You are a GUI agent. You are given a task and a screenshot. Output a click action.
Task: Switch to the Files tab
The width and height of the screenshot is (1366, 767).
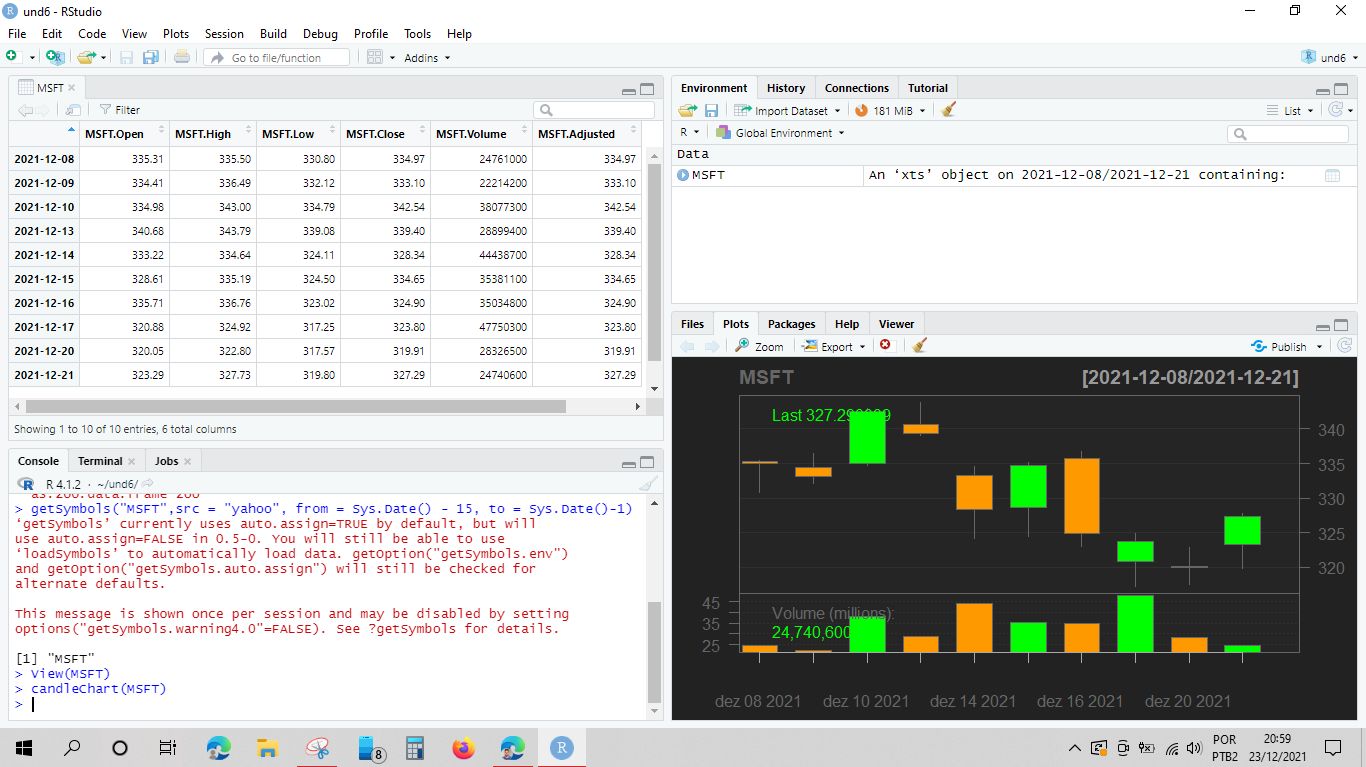pyautogui.click(x=692, y=324)
